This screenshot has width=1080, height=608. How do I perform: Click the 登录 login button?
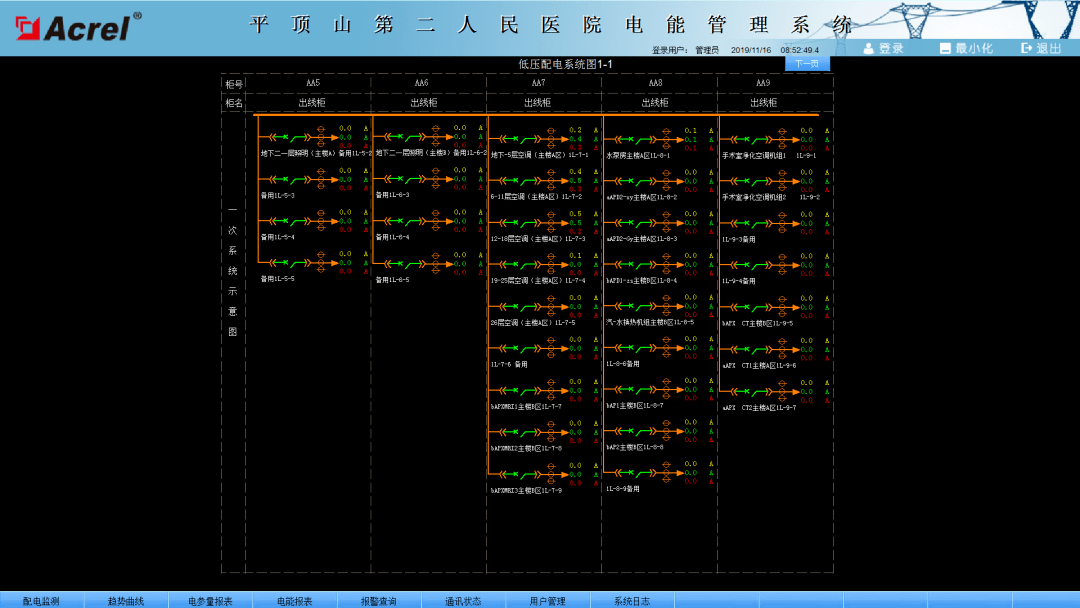coord(883,48)
